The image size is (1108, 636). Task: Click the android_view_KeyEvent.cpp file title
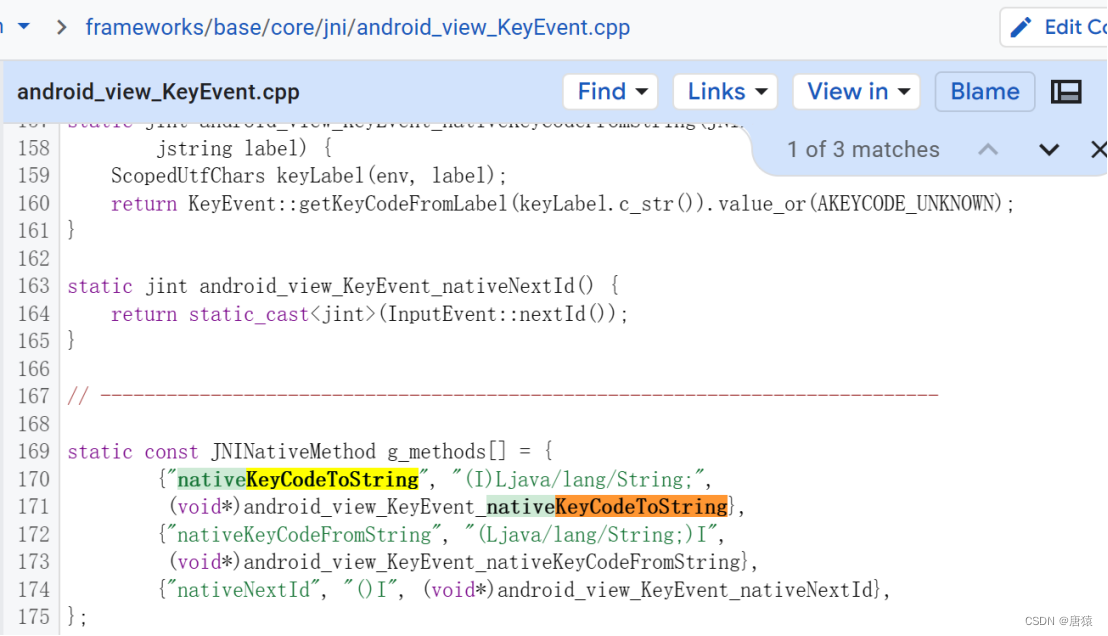[158, 92]
